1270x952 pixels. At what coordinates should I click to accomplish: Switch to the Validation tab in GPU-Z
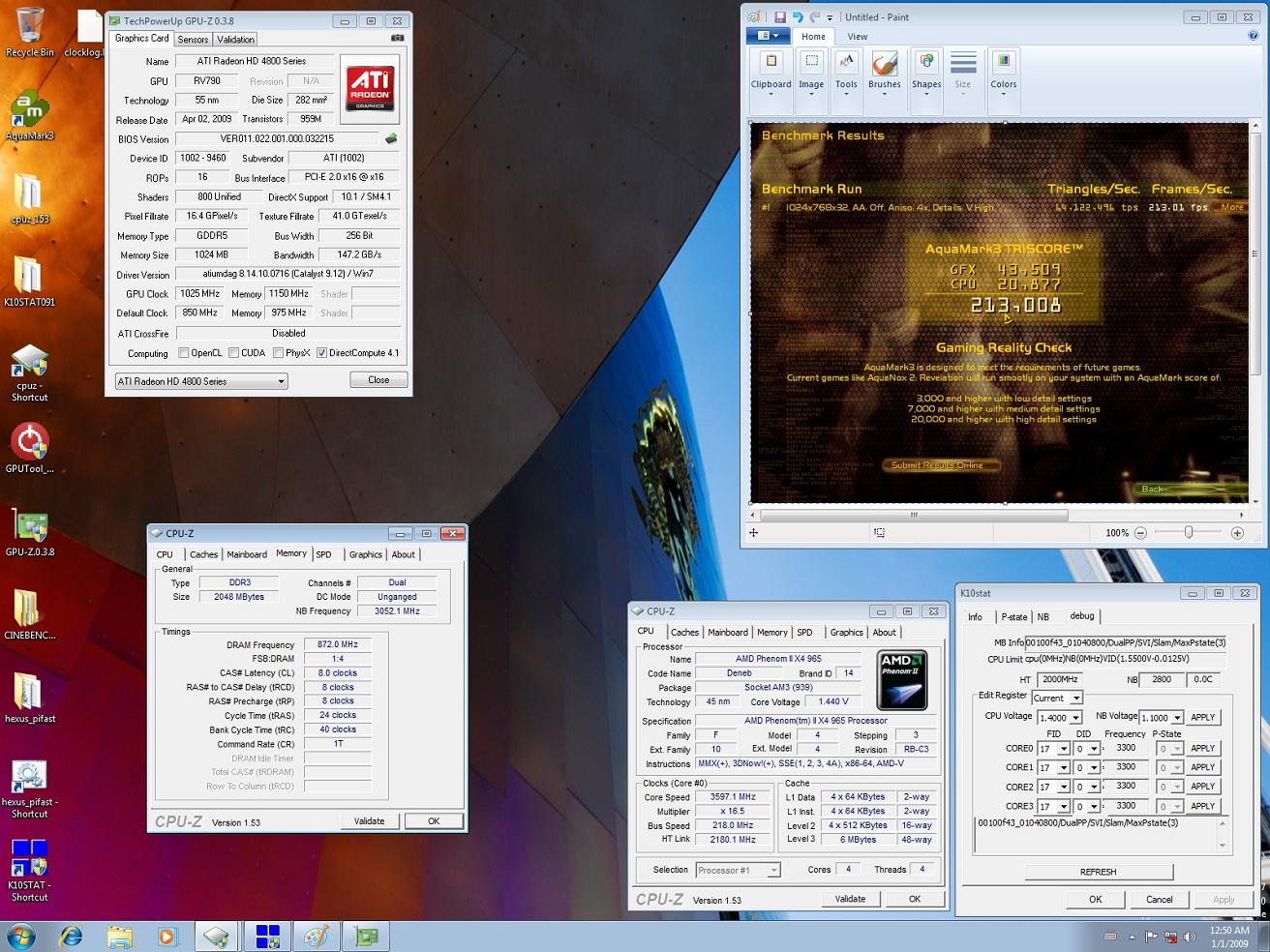click(235, 40)
